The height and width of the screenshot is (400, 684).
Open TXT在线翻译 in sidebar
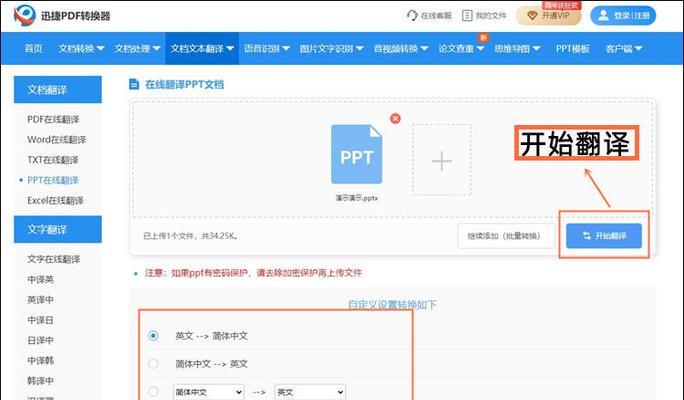click(53, 160)
